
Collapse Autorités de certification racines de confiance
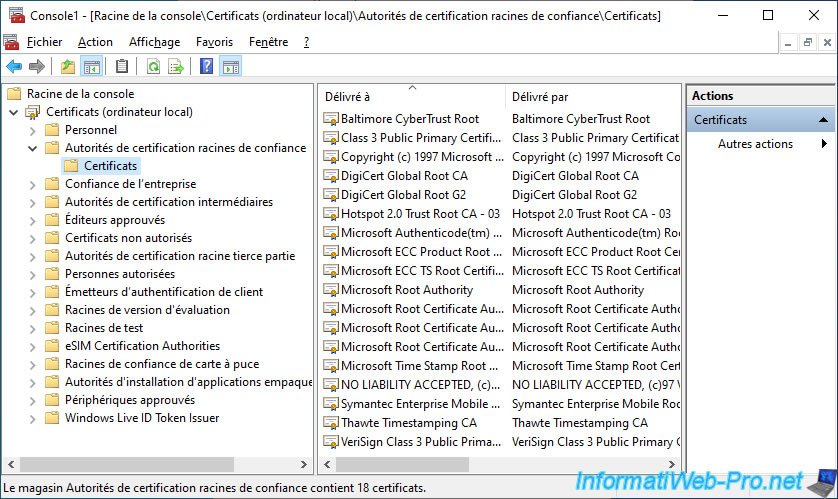[x=32, y=148]
